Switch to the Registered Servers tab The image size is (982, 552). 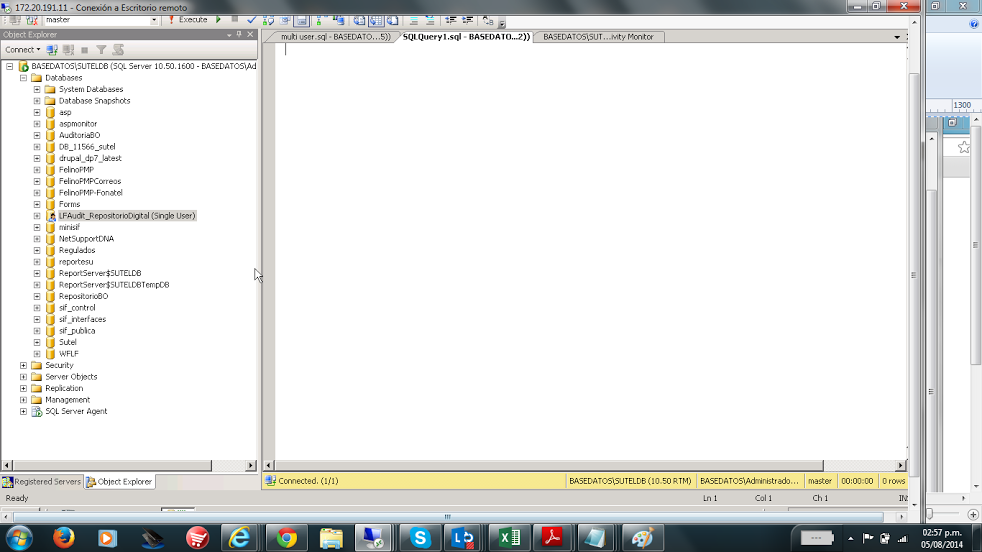[x=41, y=482]
